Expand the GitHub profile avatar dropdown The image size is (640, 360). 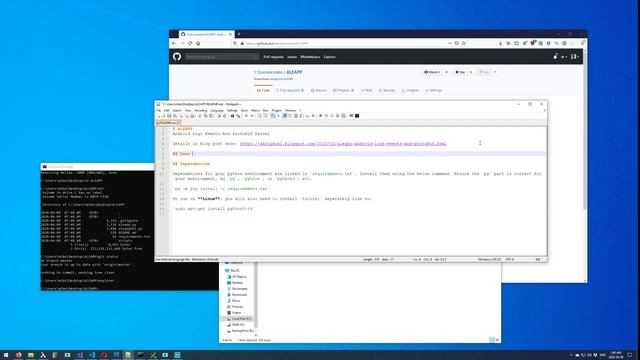575,57
